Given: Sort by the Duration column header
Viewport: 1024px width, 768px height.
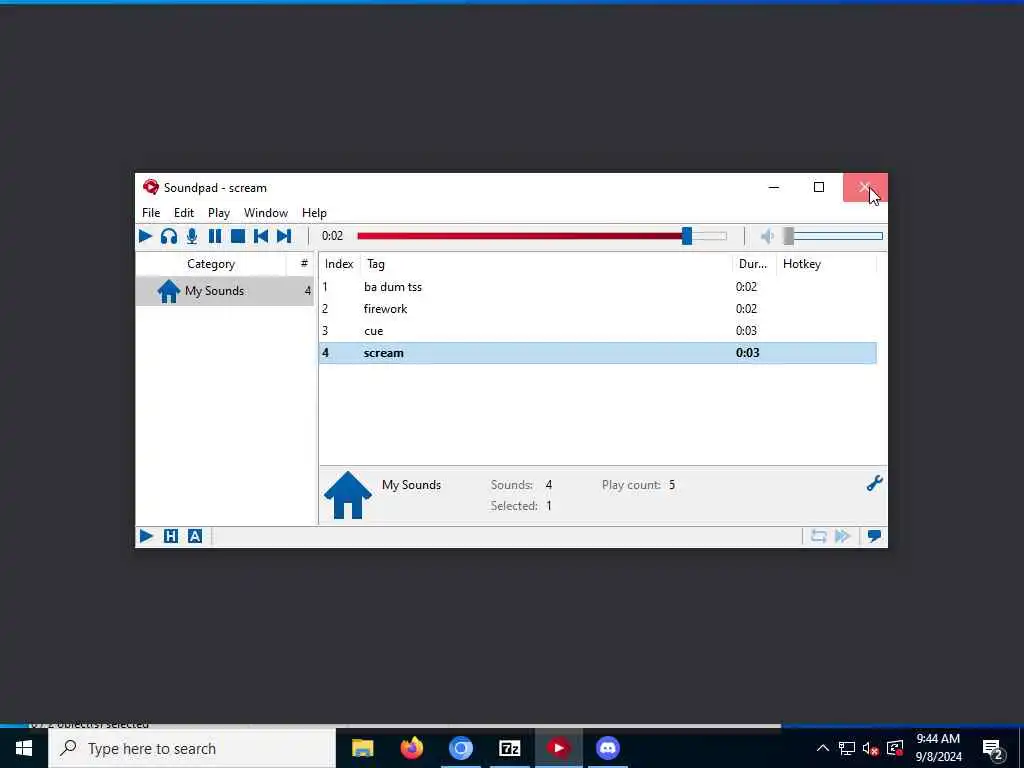Looking at the screenshot, I should pyautogui.click(x=754, y=264).
